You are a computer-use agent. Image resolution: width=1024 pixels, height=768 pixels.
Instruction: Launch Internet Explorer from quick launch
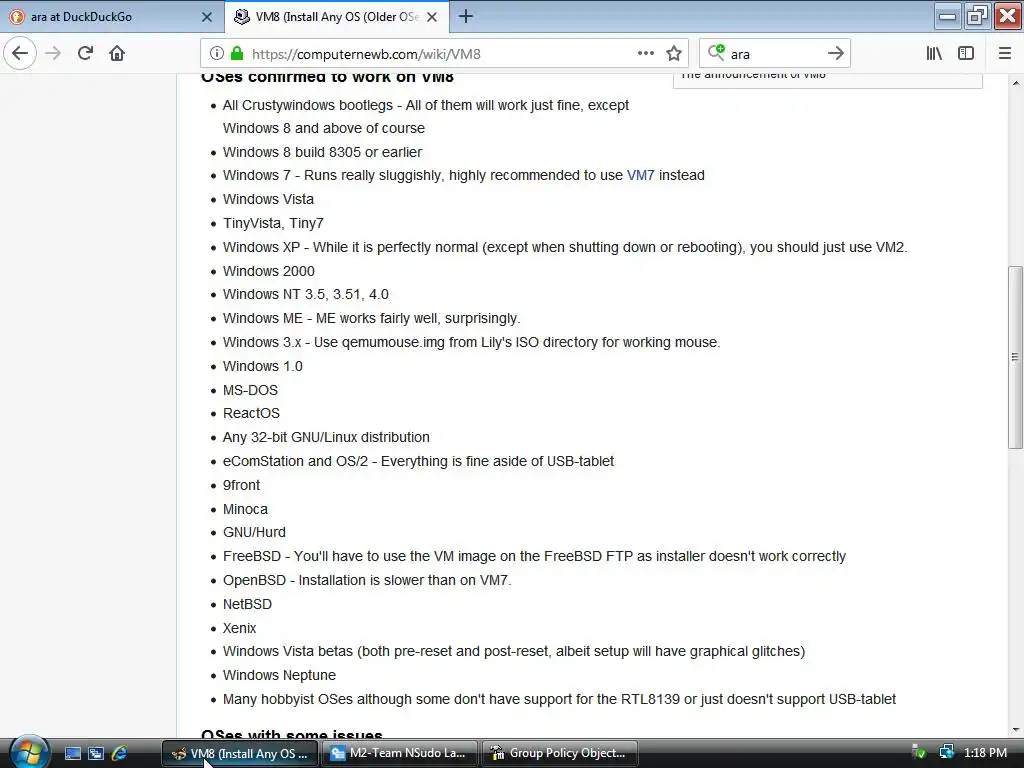pyautogui.click(x=119, y=753)
